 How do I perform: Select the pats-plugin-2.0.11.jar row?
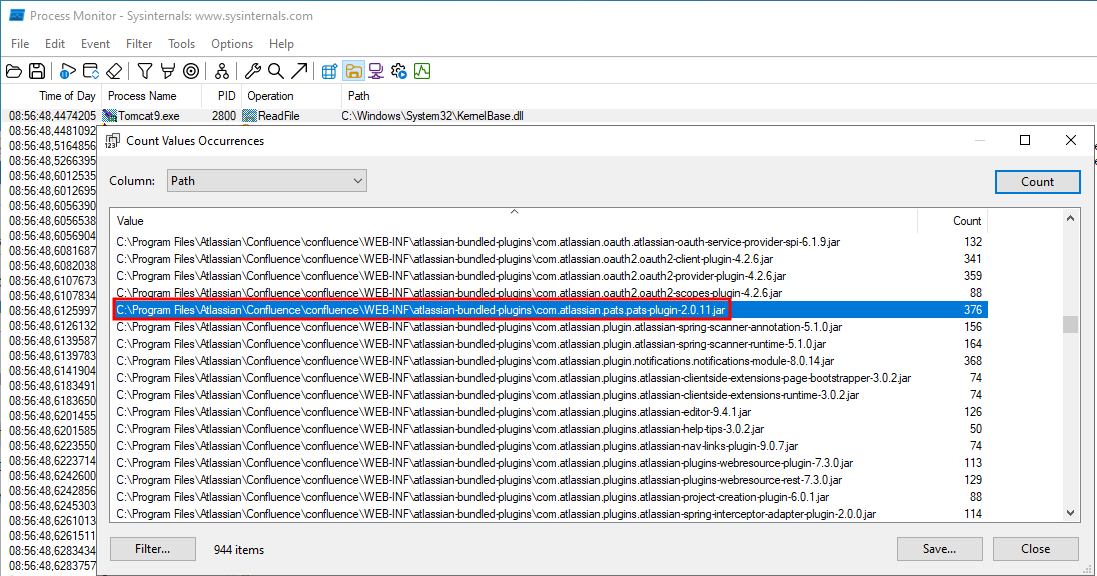click(x=549, y=309)
